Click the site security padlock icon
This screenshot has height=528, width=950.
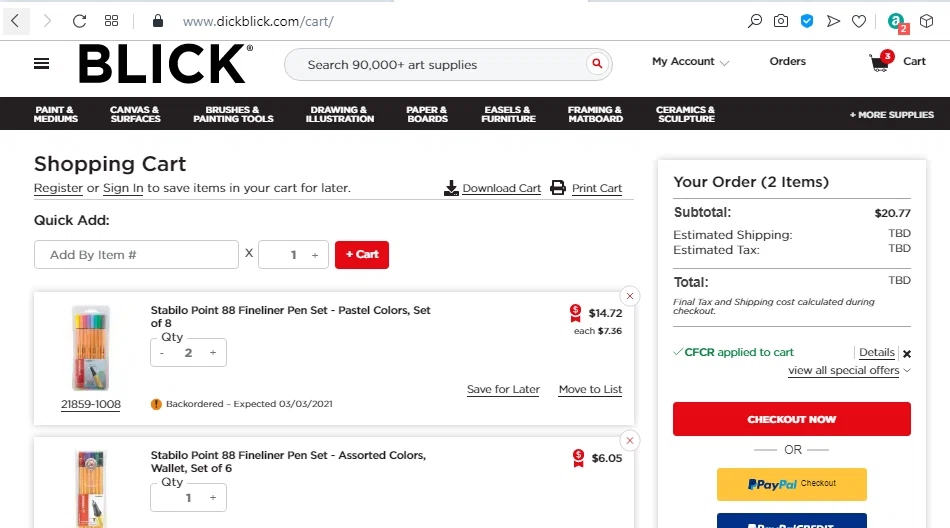click(x=158, y=21)
